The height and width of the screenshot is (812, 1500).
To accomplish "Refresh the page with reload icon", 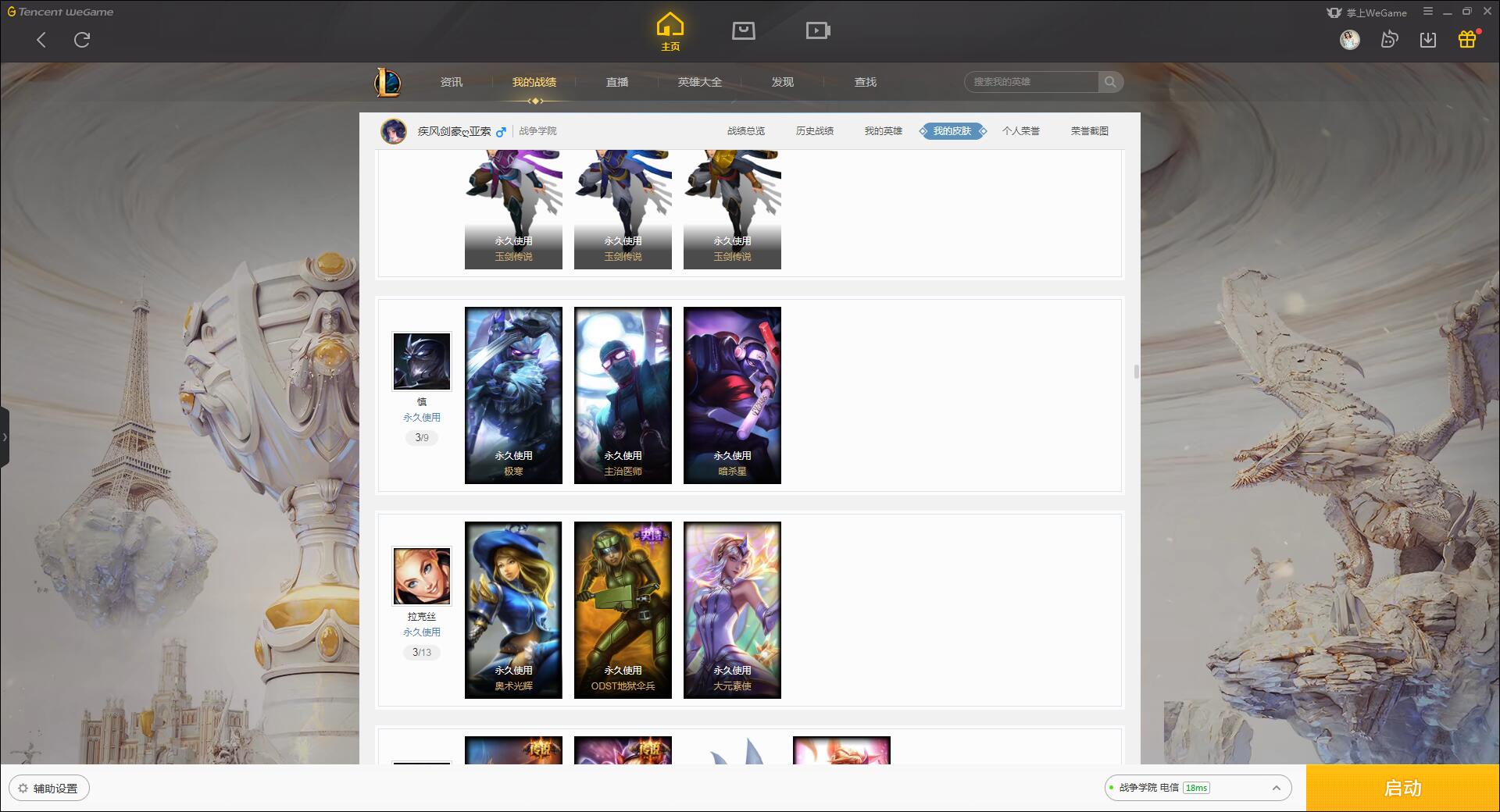I will [82, 40].
